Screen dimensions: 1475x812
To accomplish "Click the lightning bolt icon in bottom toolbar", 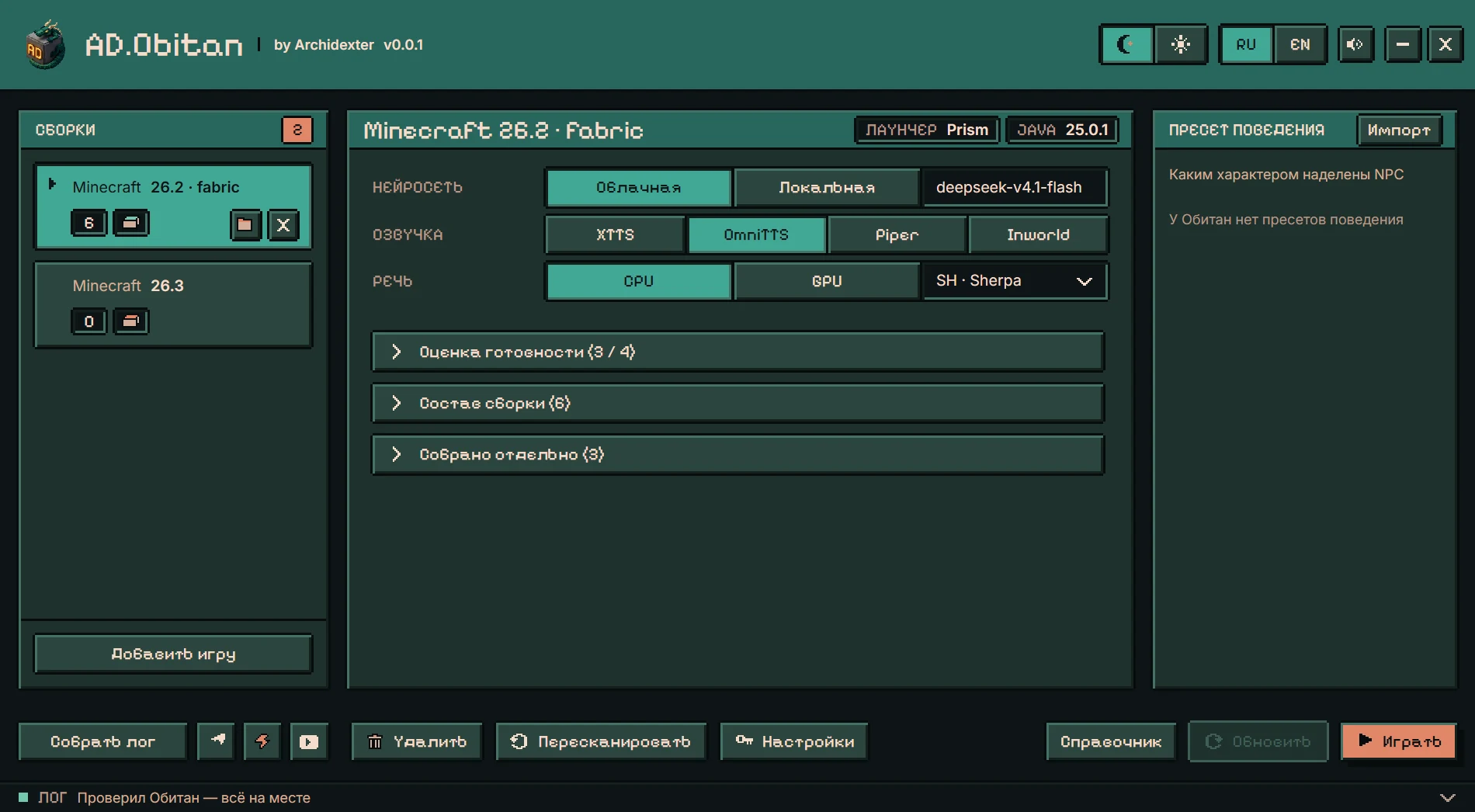I will (262, 741).
